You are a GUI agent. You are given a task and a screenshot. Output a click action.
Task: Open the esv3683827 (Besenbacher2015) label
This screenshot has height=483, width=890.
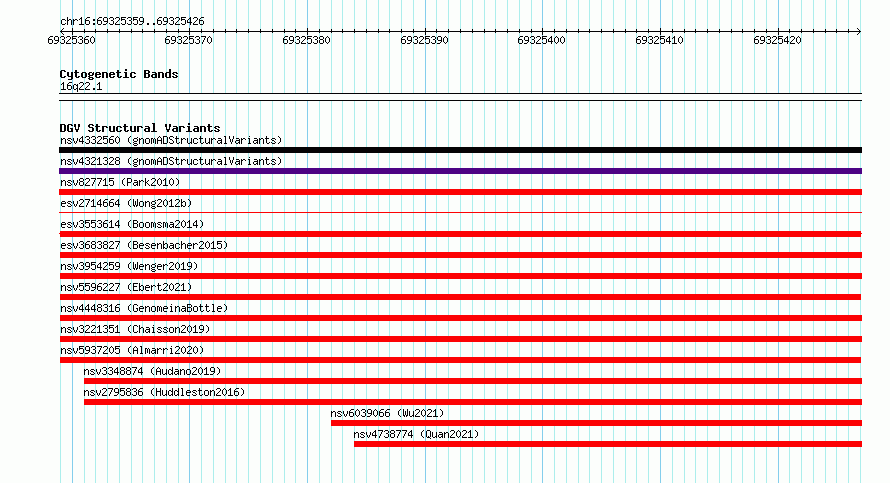pos(144,245)
